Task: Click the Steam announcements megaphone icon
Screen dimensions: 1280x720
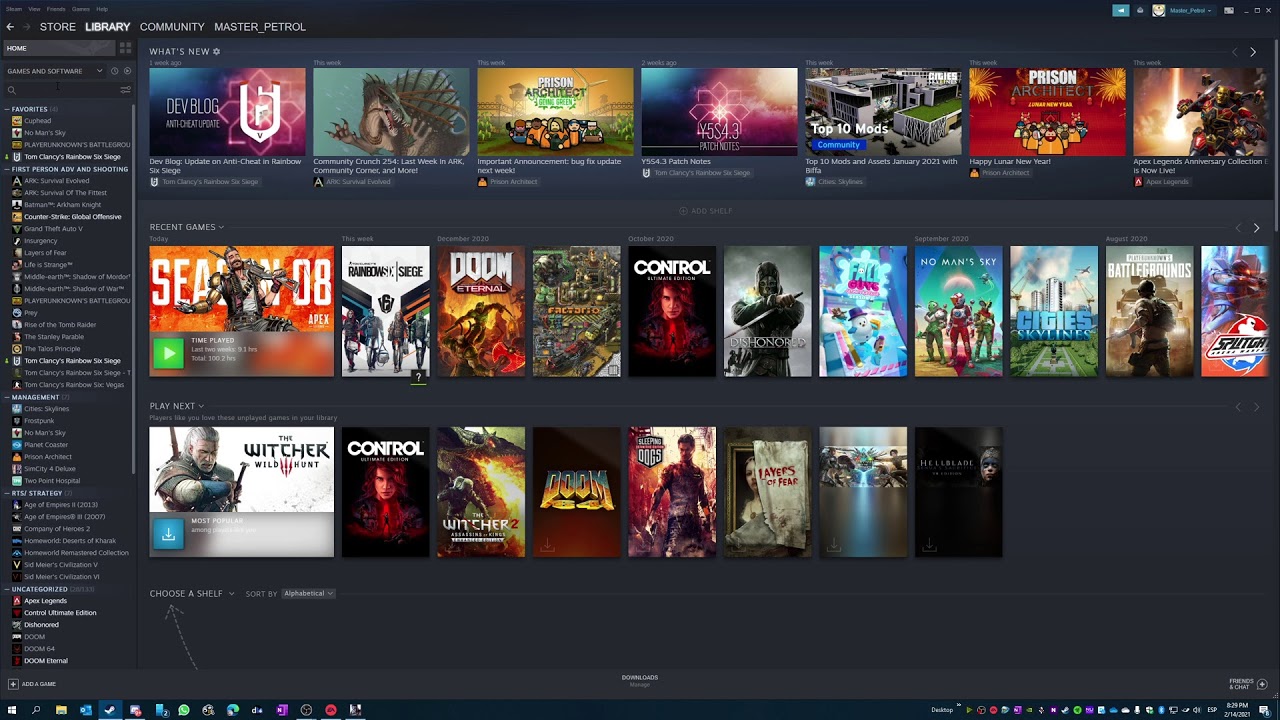Action: point(1120,10)
